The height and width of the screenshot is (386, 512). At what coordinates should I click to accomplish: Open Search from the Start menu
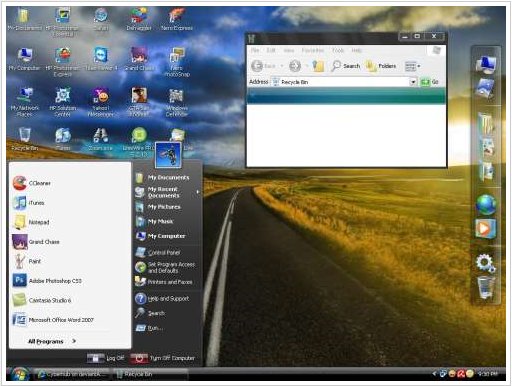[150, 313]
